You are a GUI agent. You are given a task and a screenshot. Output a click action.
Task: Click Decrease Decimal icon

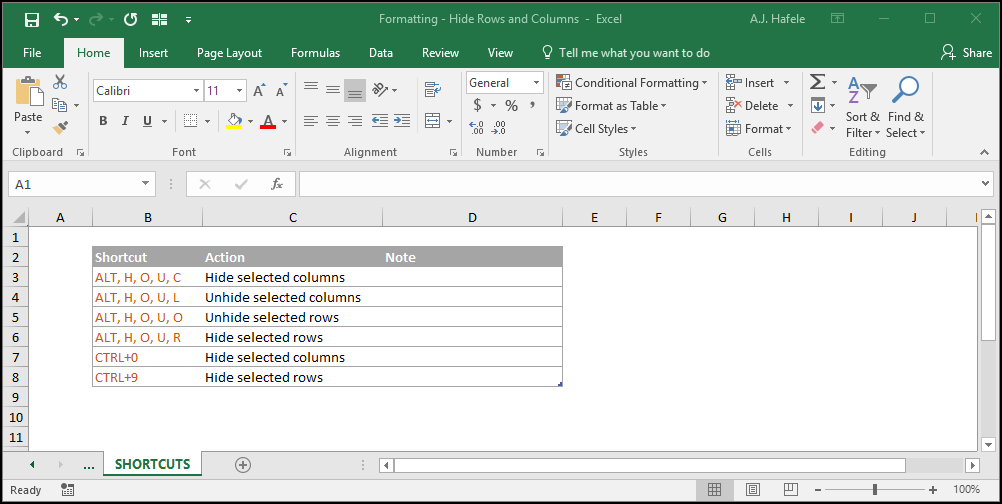click(498, 128)
